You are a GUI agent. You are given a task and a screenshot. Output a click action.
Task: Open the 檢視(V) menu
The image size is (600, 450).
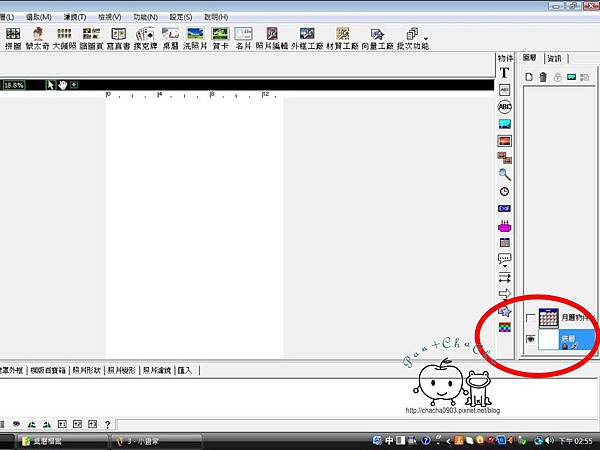point(109,17)
